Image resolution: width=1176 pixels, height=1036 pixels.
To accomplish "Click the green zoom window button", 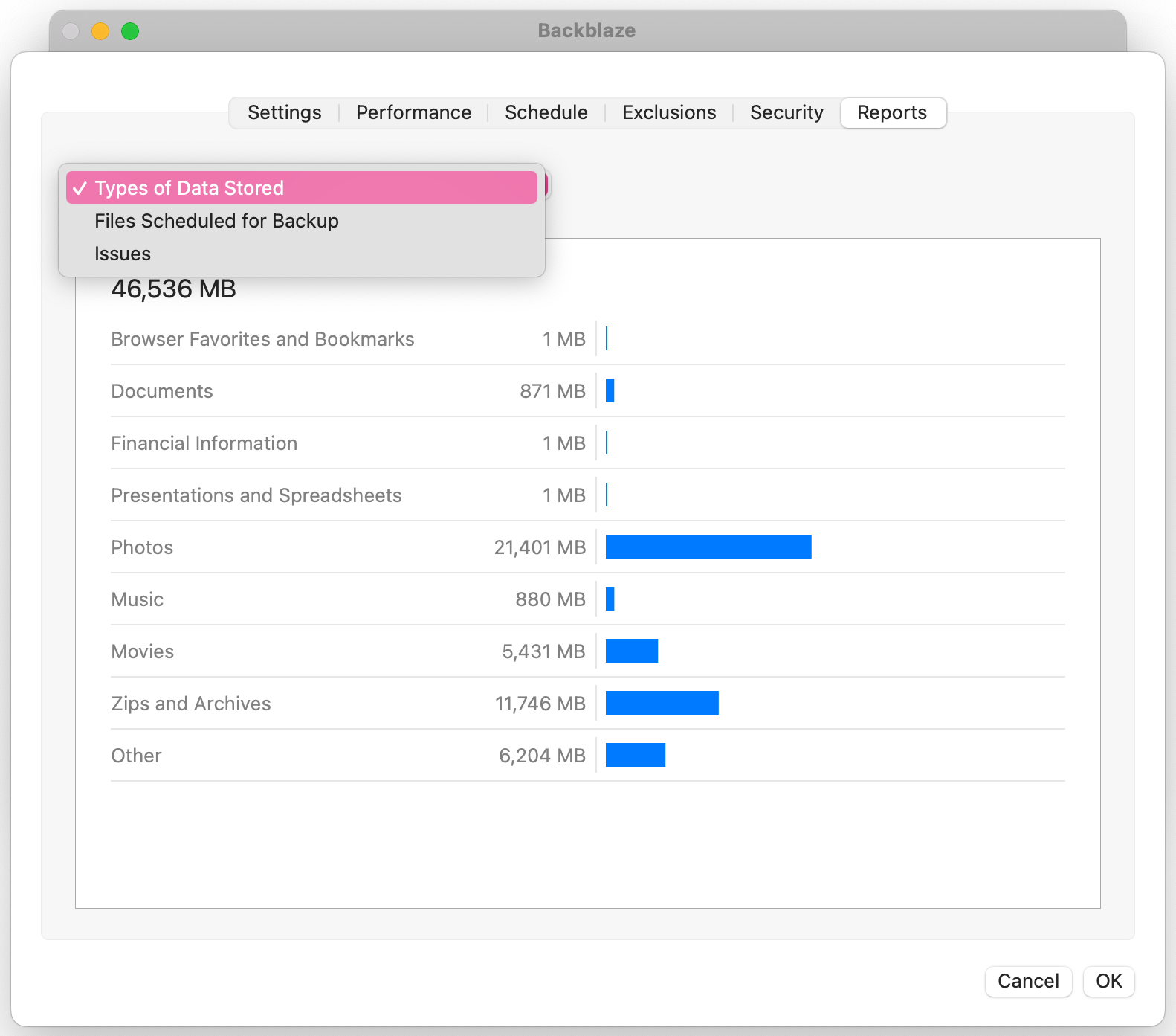I will [x=130, y=30].
